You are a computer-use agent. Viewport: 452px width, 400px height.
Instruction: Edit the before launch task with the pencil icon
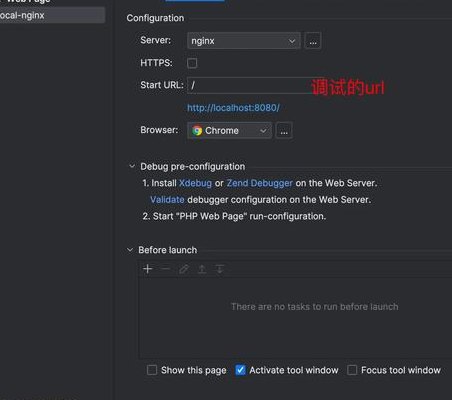[184, 269]
